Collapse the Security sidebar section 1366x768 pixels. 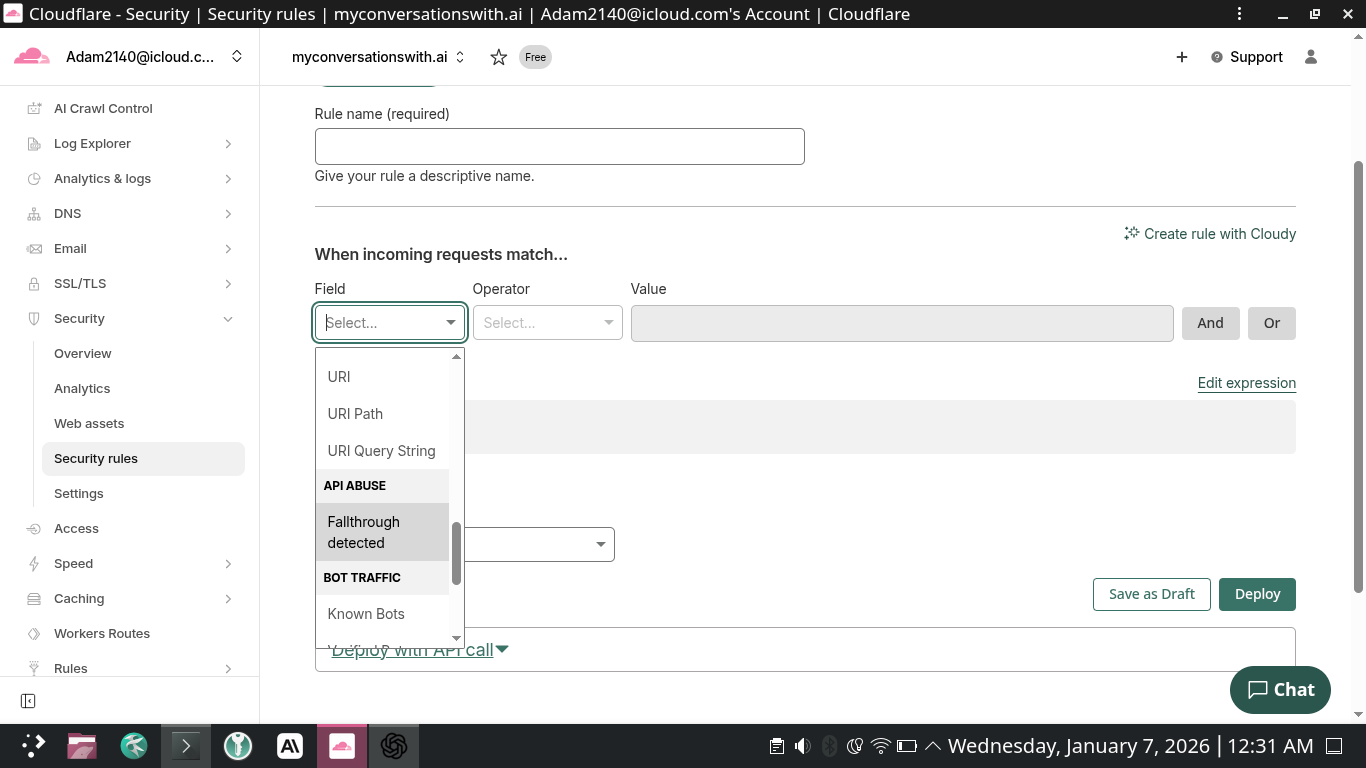click(x=228, y=319)
